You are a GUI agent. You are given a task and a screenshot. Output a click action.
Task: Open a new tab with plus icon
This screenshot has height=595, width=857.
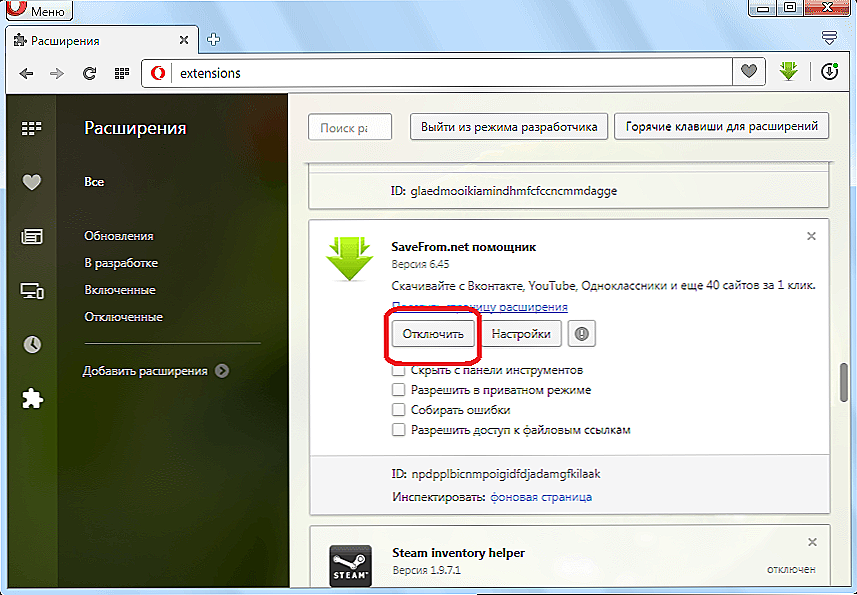(x=214, y=39)
